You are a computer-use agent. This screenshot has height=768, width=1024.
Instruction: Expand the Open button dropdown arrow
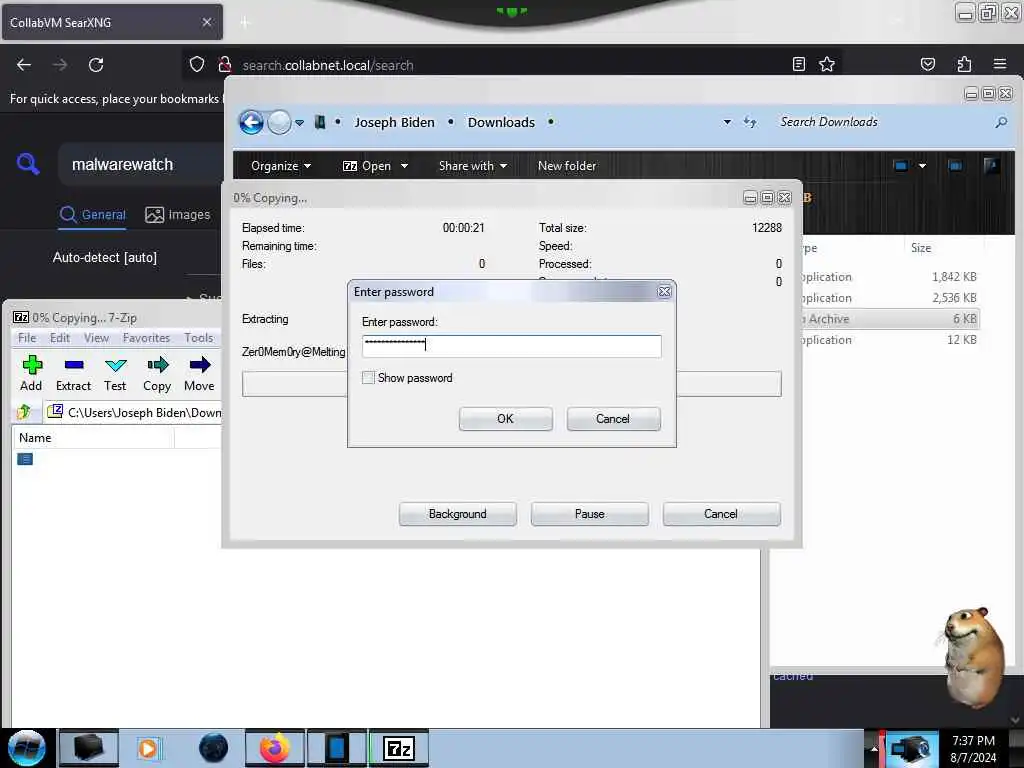[x=404, y=166]
